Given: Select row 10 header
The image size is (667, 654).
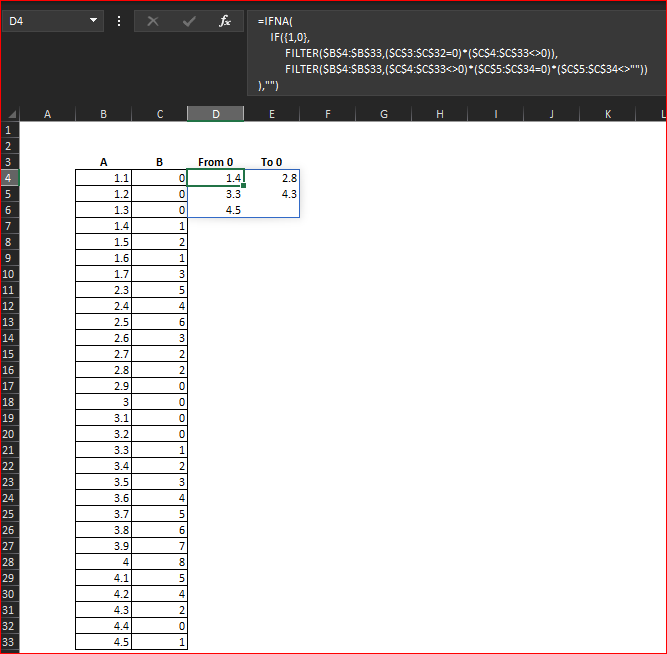Looking at the screenshot, I should (10, 274).
